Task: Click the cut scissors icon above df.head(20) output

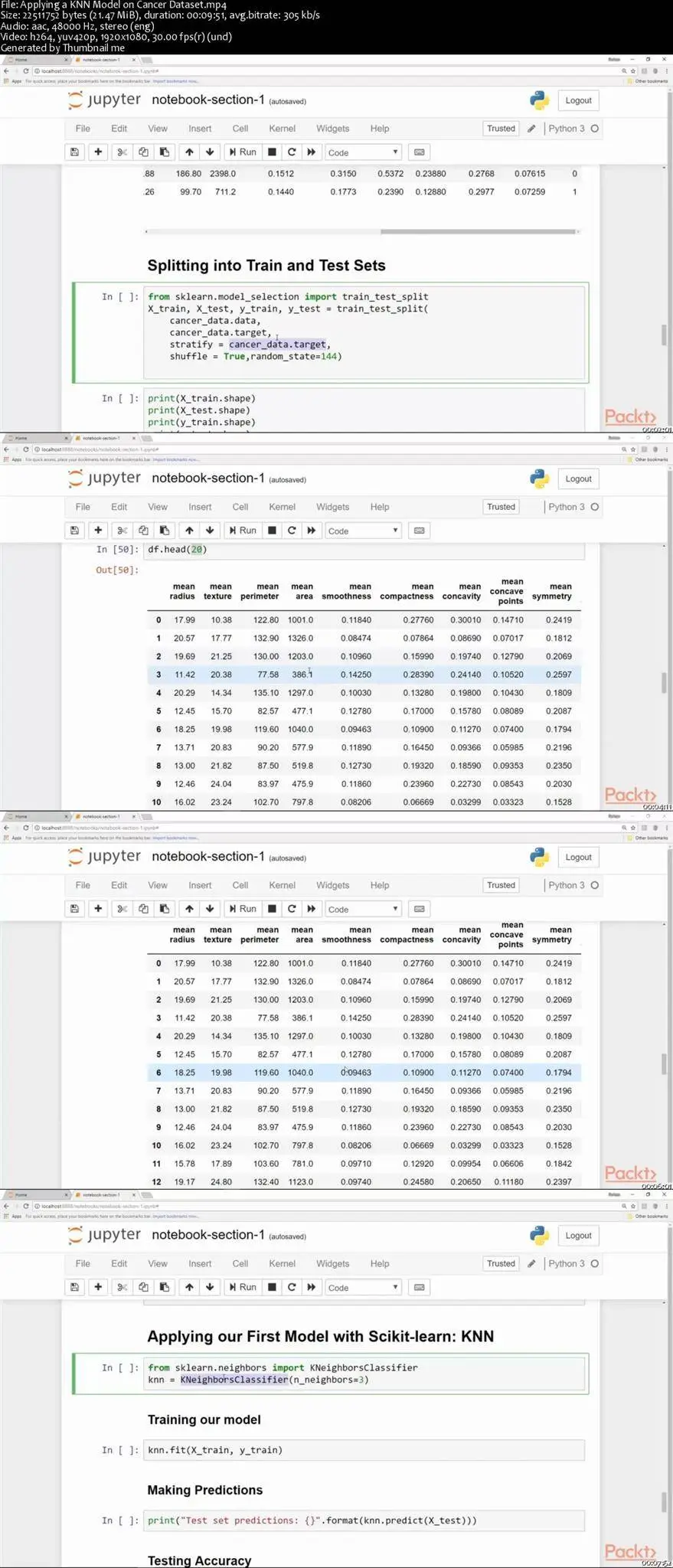Action: [x=122, y=530]
